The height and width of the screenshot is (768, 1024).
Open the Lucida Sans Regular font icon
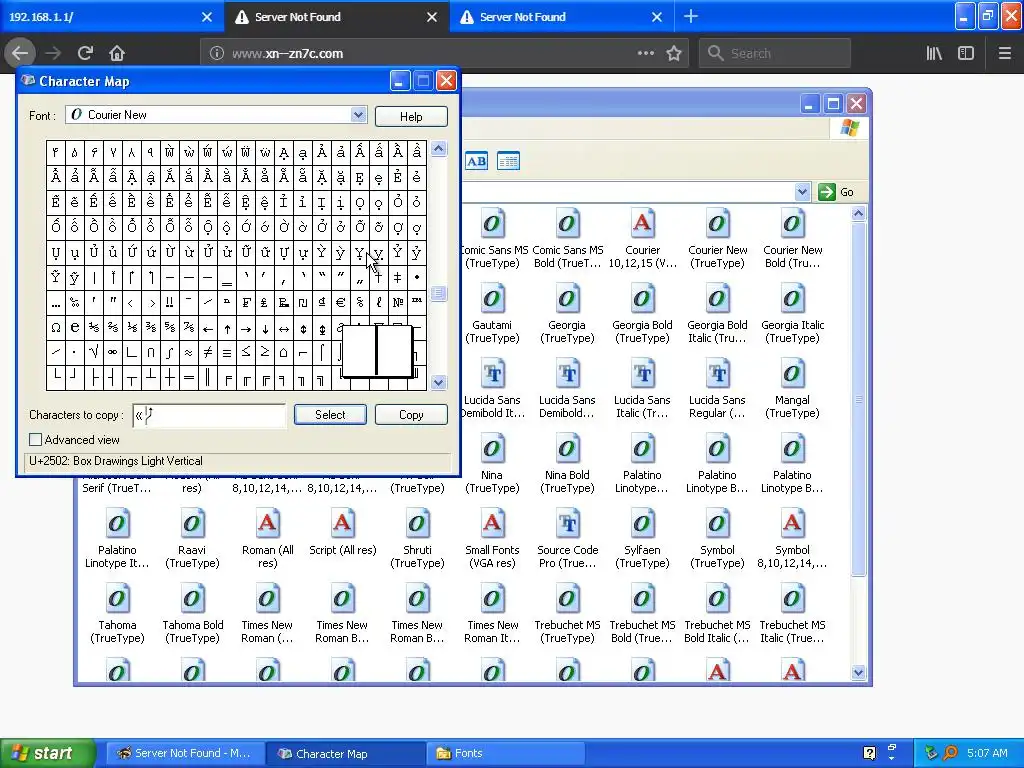coord(716,374)
